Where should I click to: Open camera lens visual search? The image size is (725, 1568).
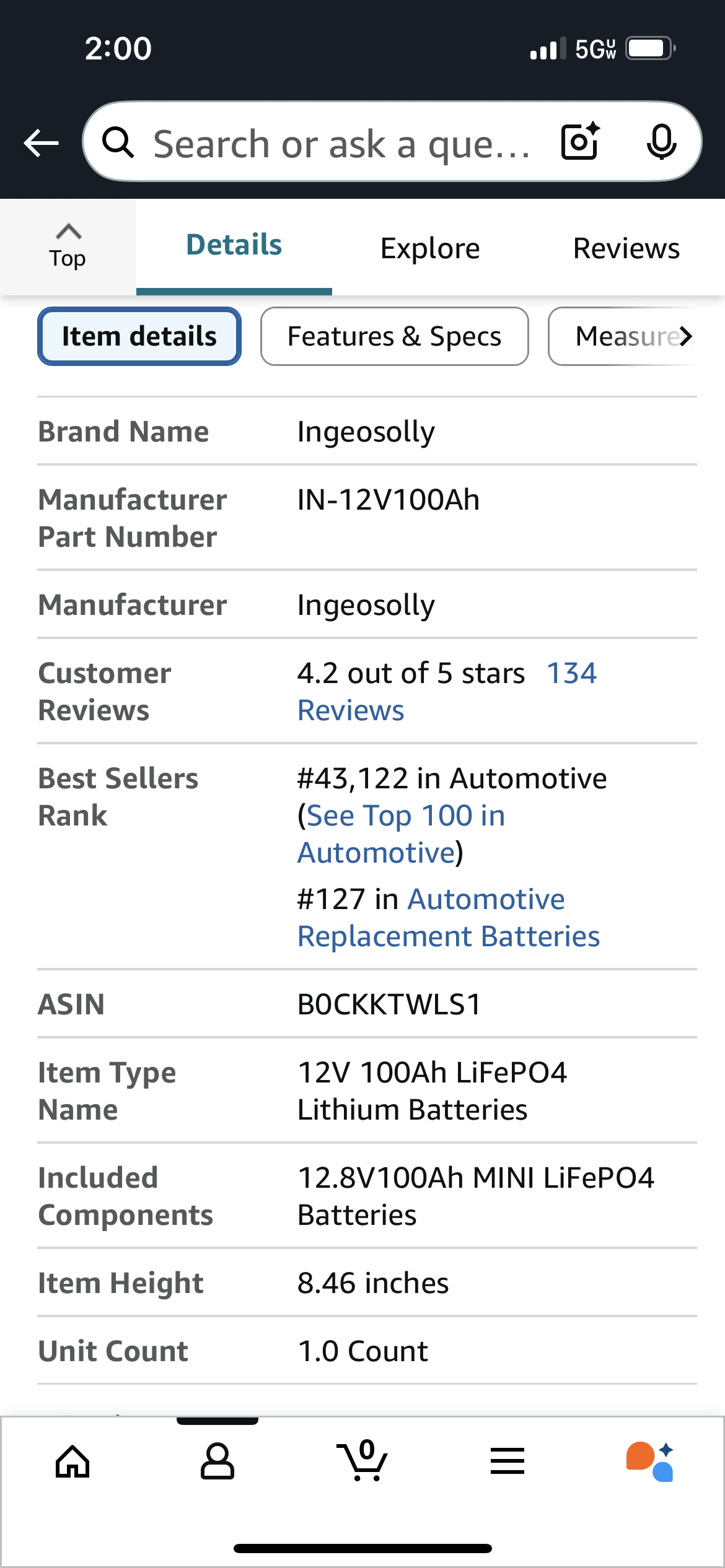(580, 142)
